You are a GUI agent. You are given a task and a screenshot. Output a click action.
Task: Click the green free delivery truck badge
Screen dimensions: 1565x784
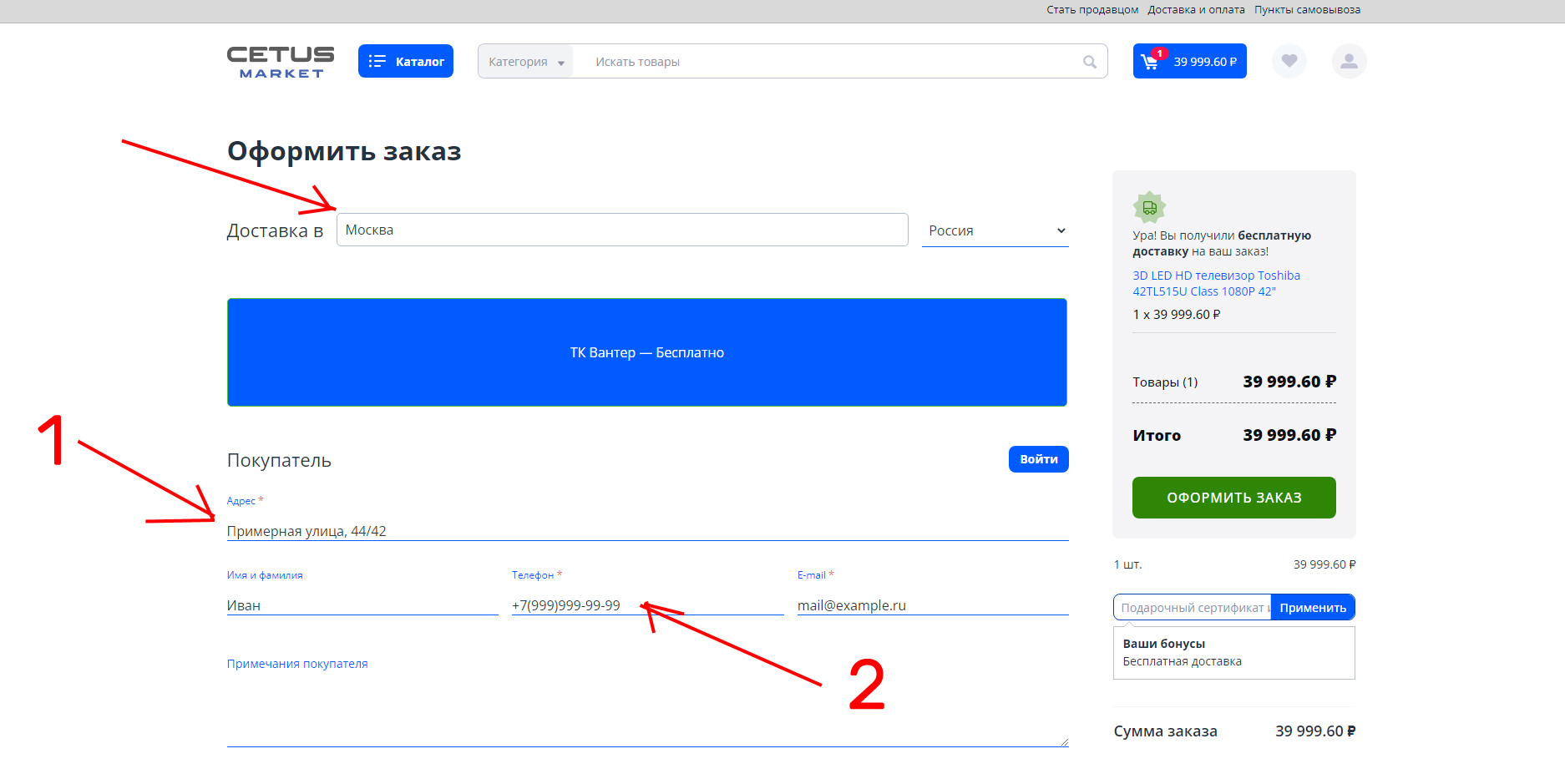tap(1149, 207)
